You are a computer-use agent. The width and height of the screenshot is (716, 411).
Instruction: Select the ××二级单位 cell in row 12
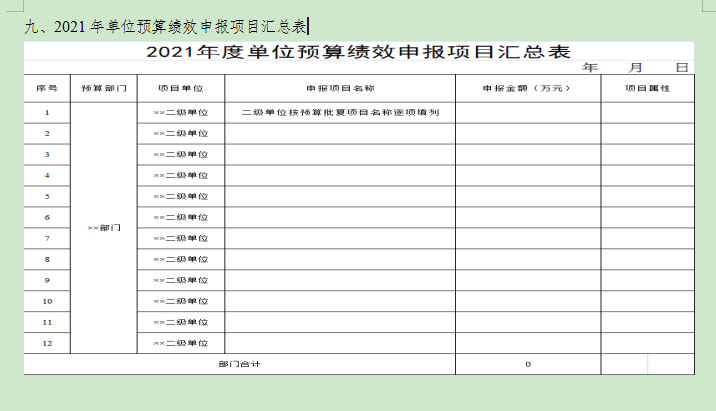(x=181, y=343)
